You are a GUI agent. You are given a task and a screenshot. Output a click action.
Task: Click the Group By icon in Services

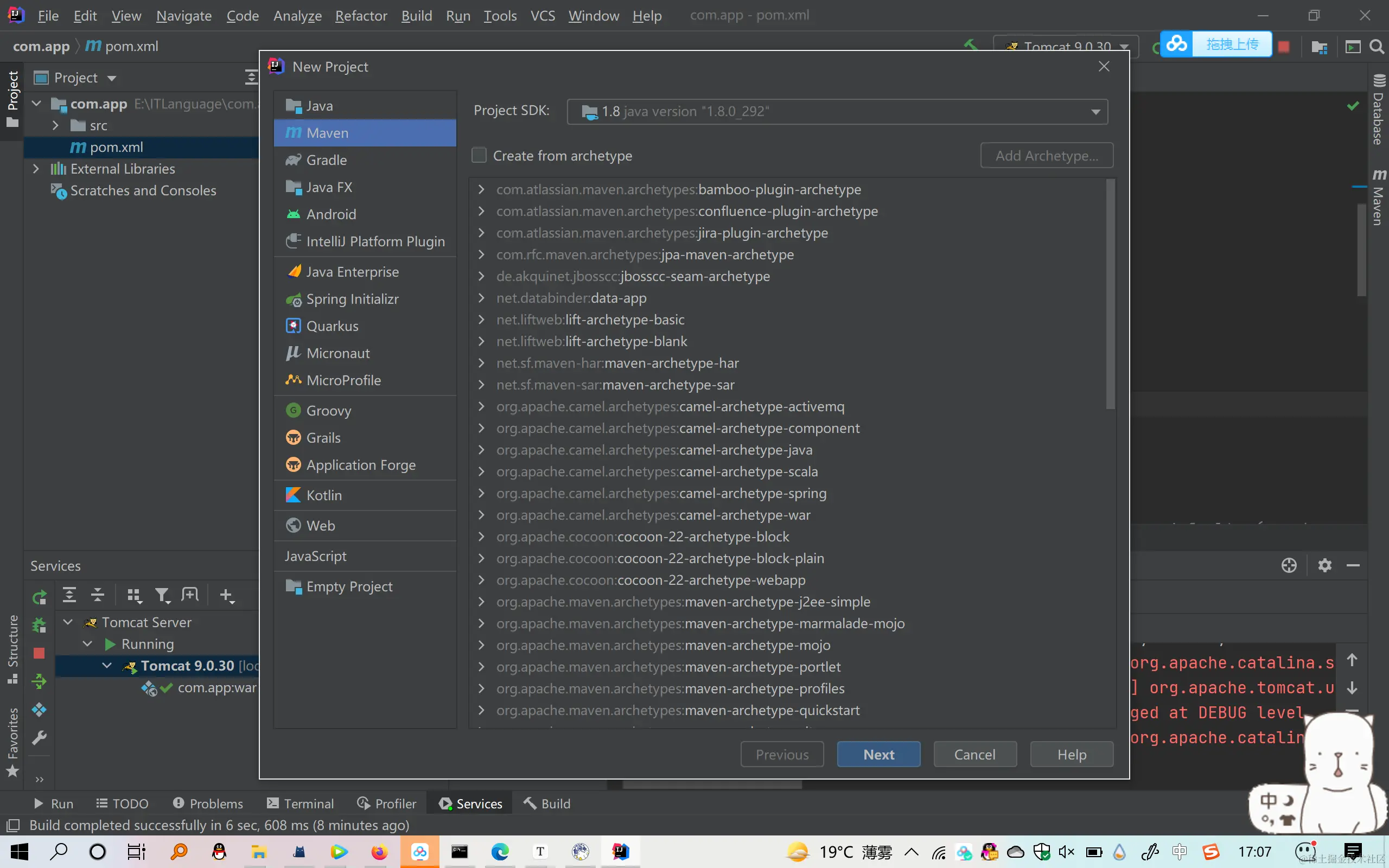[133, 595]
